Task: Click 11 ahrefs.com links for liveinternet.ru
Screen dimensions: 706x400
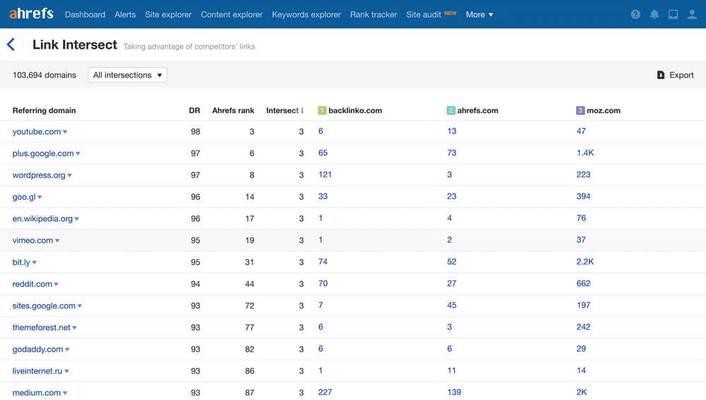Action: [x=452, y=370]
